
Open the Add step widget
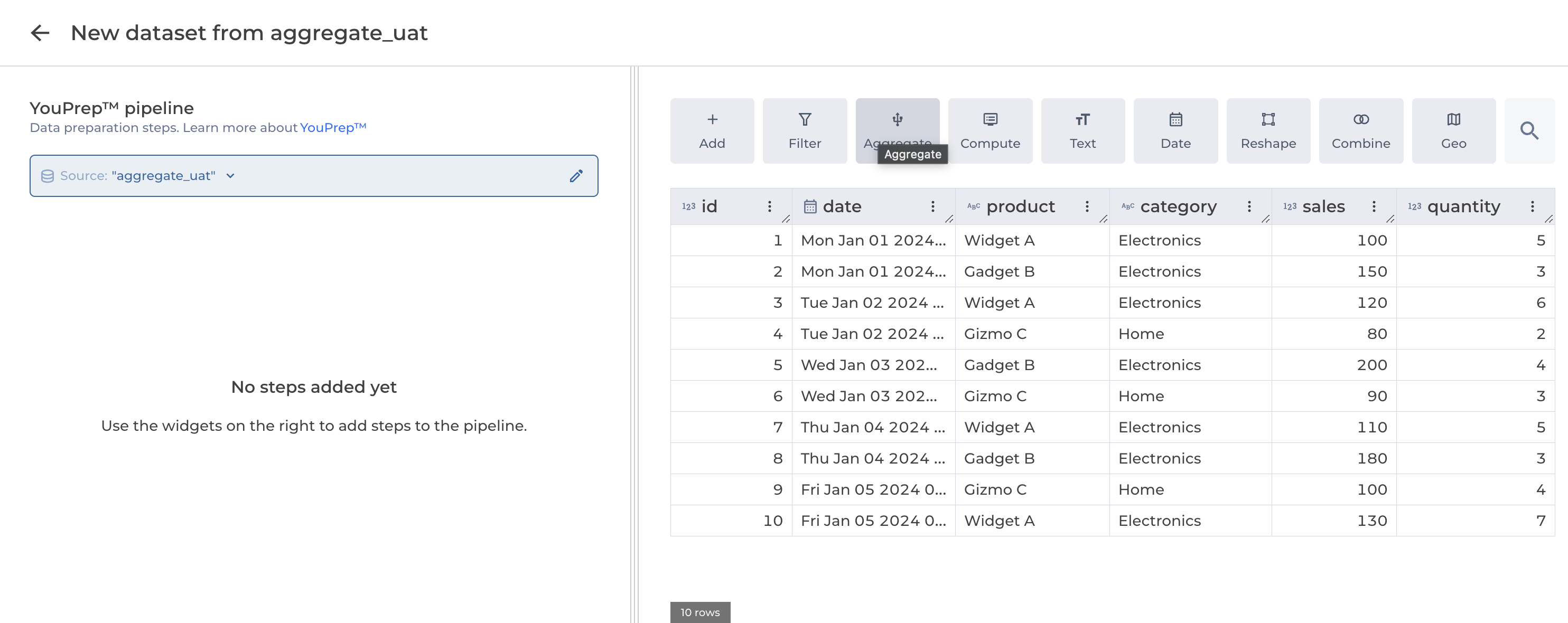(x=712, y=131)
